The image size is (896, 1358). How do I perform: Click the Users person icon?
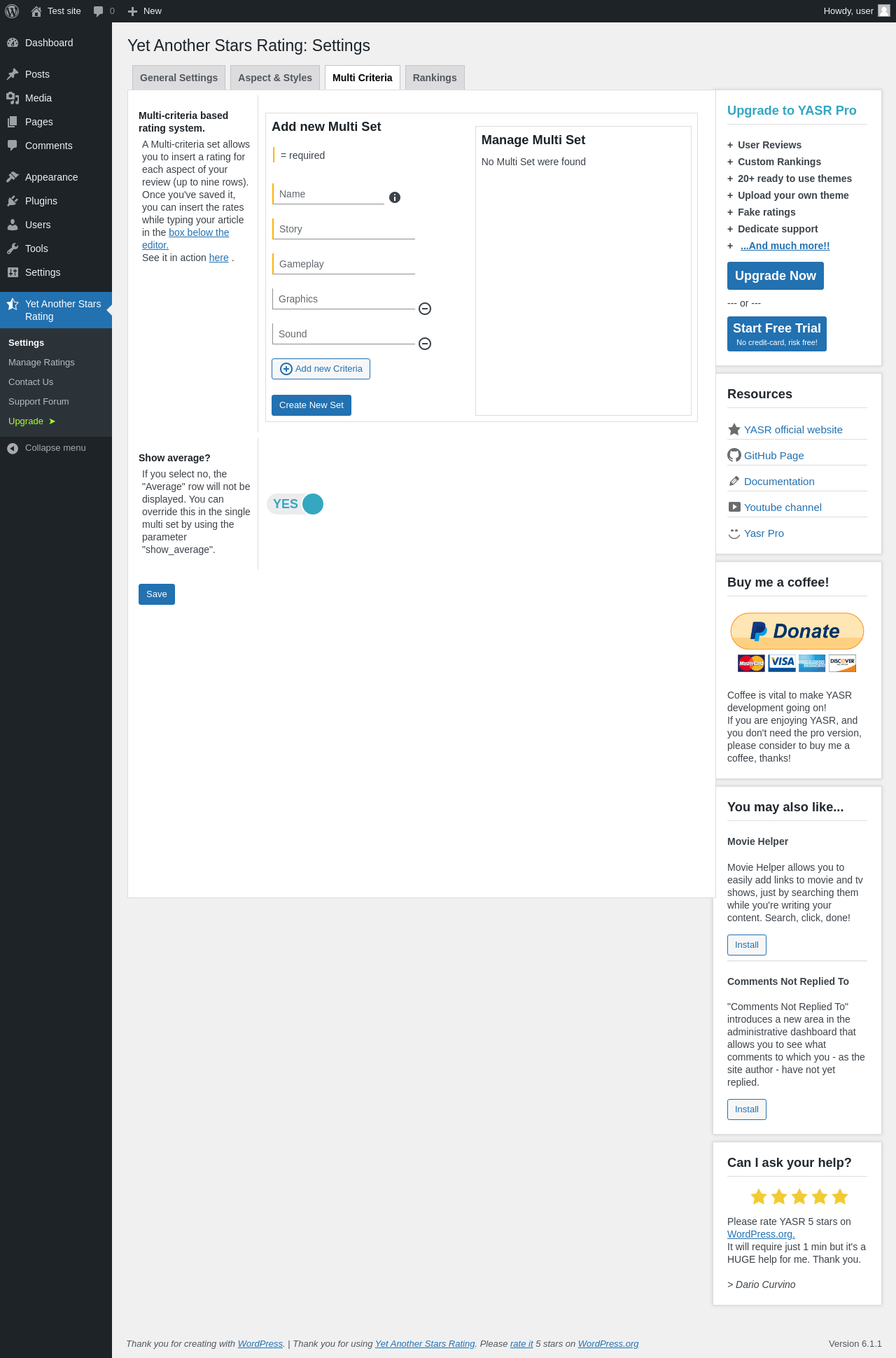[13, 225]
